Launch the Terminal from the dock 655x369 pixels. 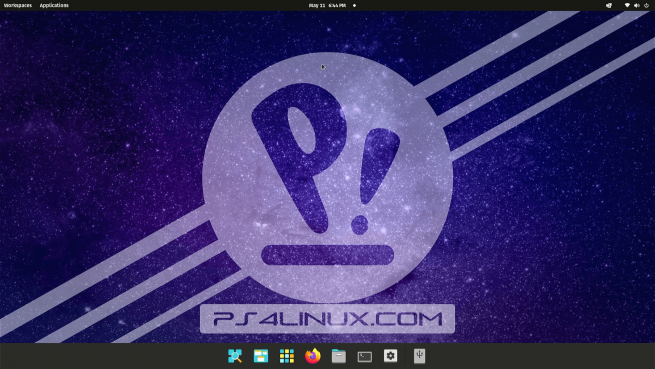click(364, 356)
